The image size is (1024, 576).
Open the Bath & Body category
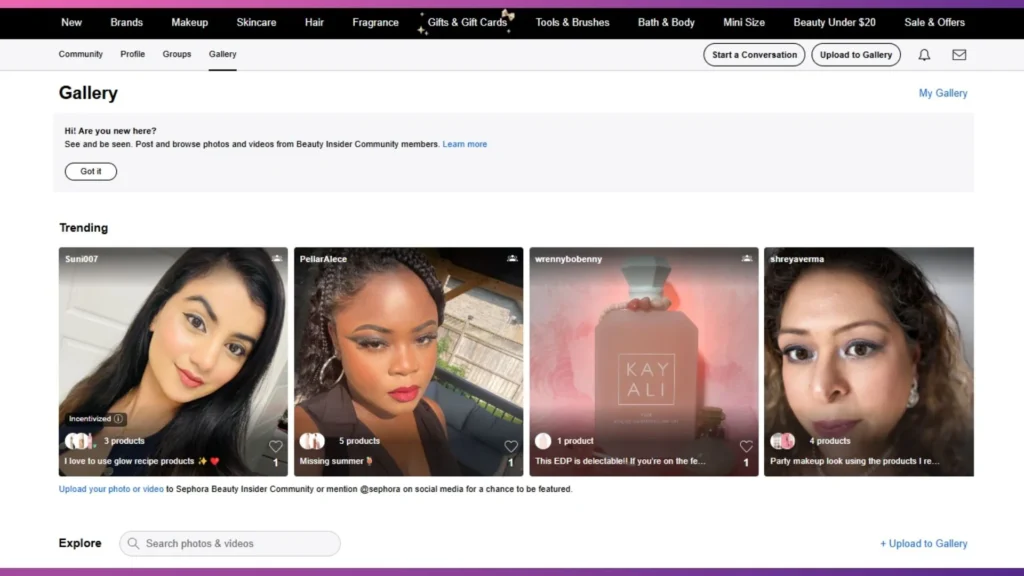click(666, 22)
